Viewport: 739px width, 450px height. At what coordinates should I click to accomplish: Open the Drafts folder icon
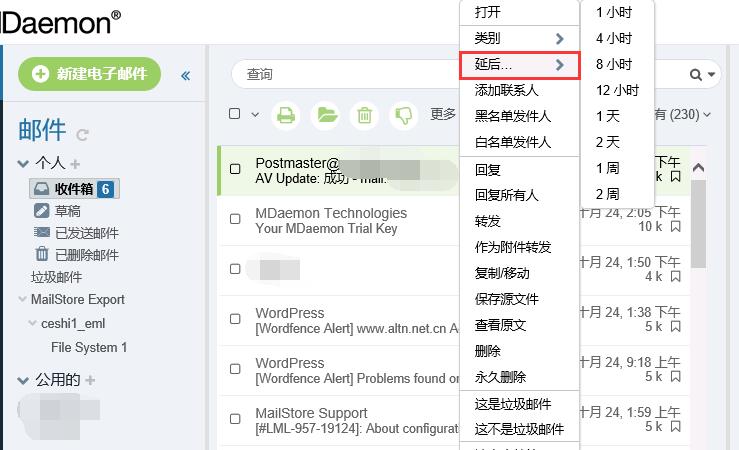point(41,211)
